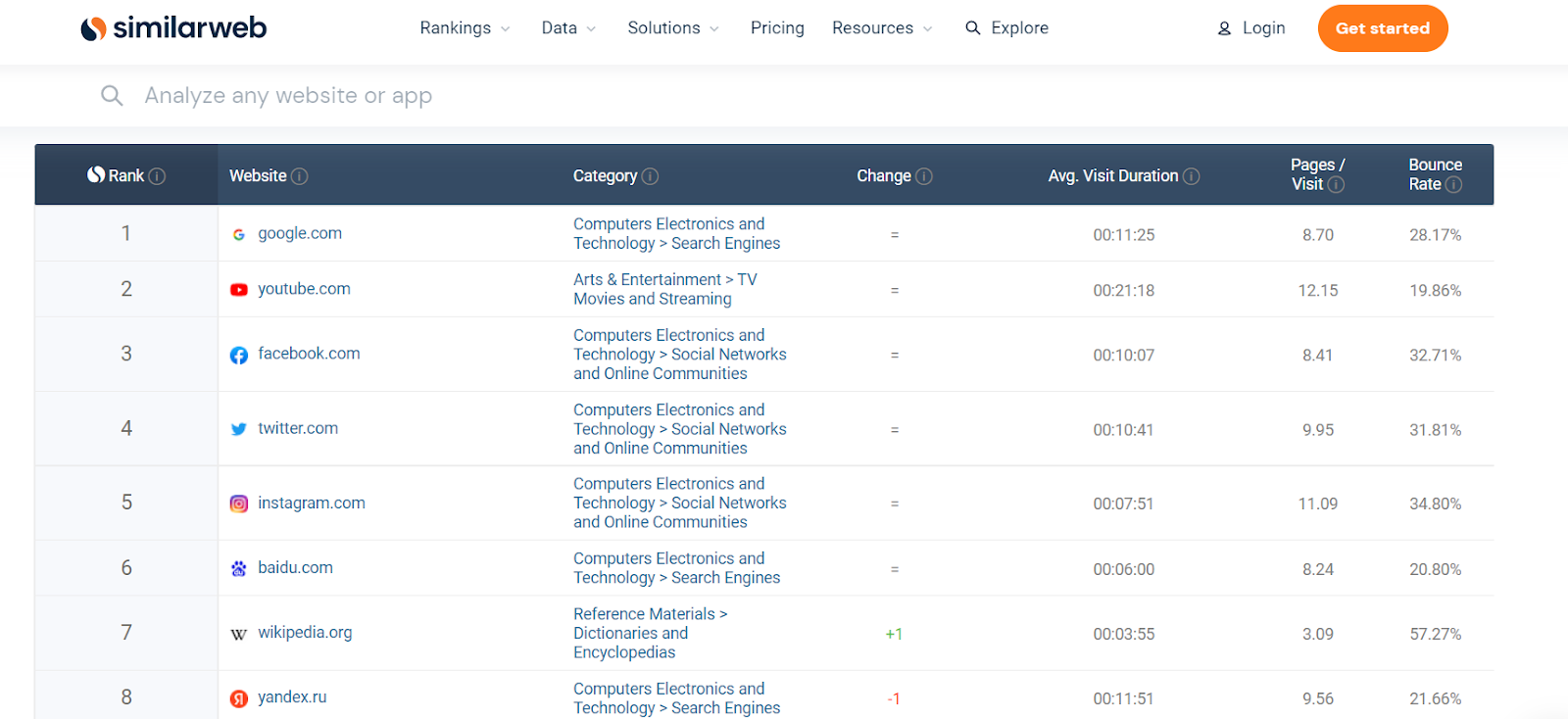Click the Google favicon in row 1
The height and width of the screenshot is (719, 1568).
(239, 234)
